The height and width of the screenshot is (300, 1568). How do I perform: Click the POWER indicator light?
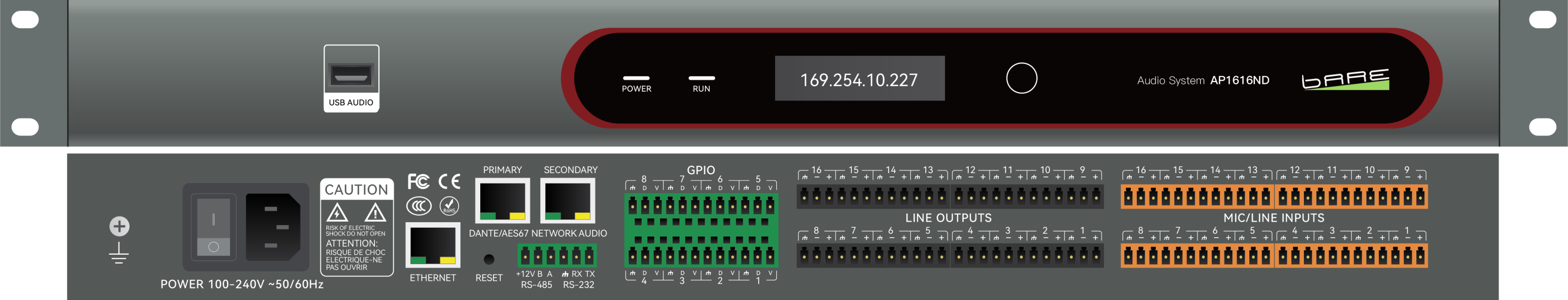pos(636,78)
